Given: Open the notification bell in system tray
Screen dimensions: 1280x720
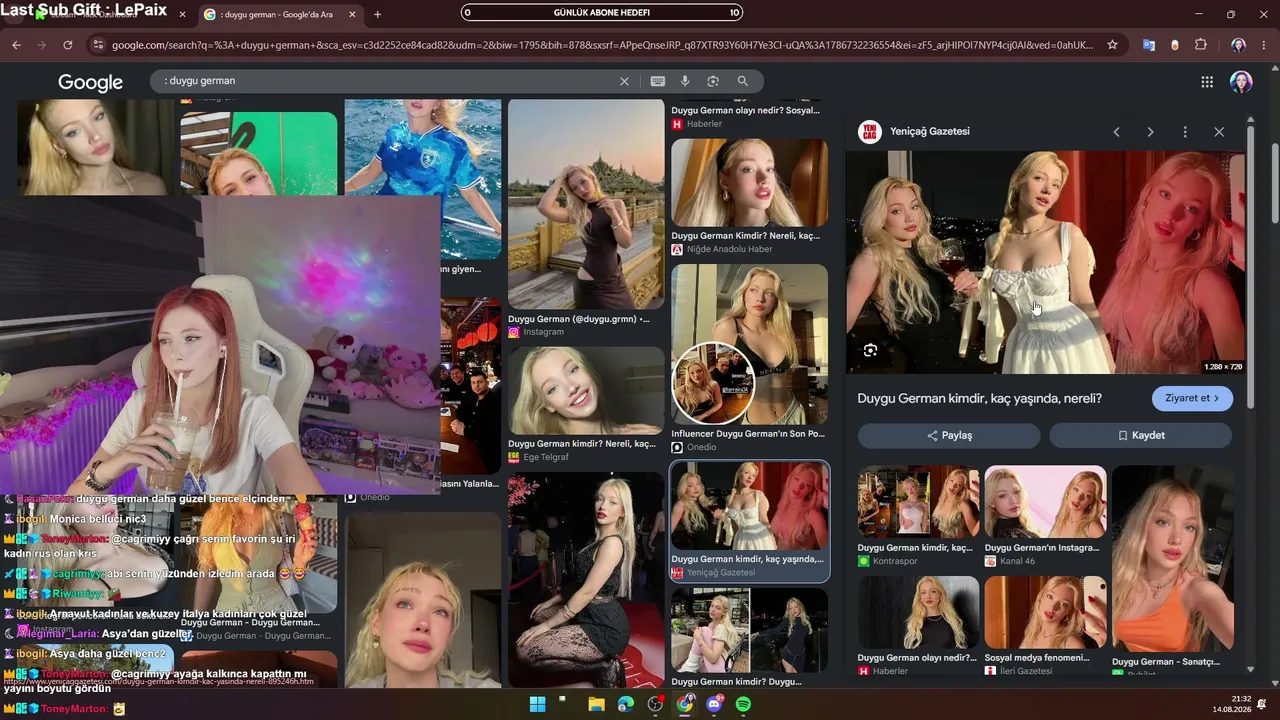Looking at the screenshot, I should 1262,704.
